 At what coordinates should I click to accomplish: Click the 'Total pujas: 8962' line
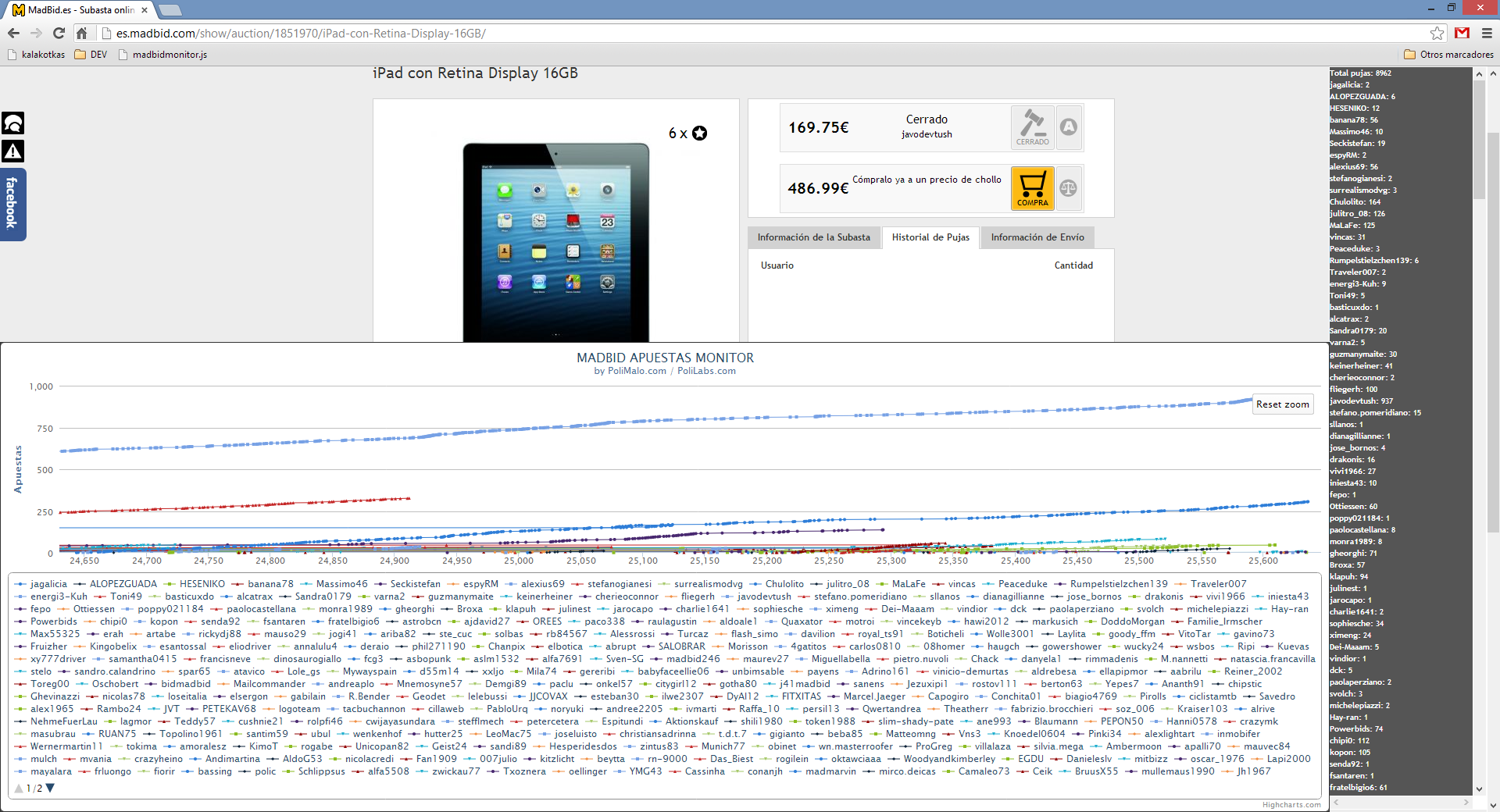coord(1360,73)
